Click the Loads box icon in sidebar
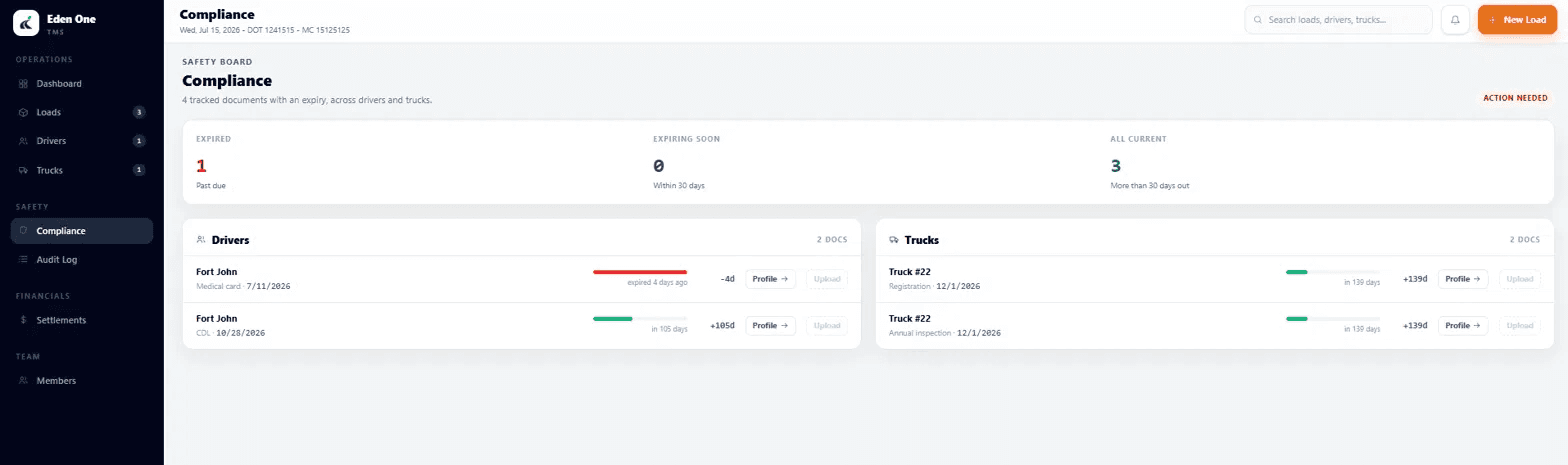The height and width of the screenshot is (465, 1568). click(x=23, y=112)
